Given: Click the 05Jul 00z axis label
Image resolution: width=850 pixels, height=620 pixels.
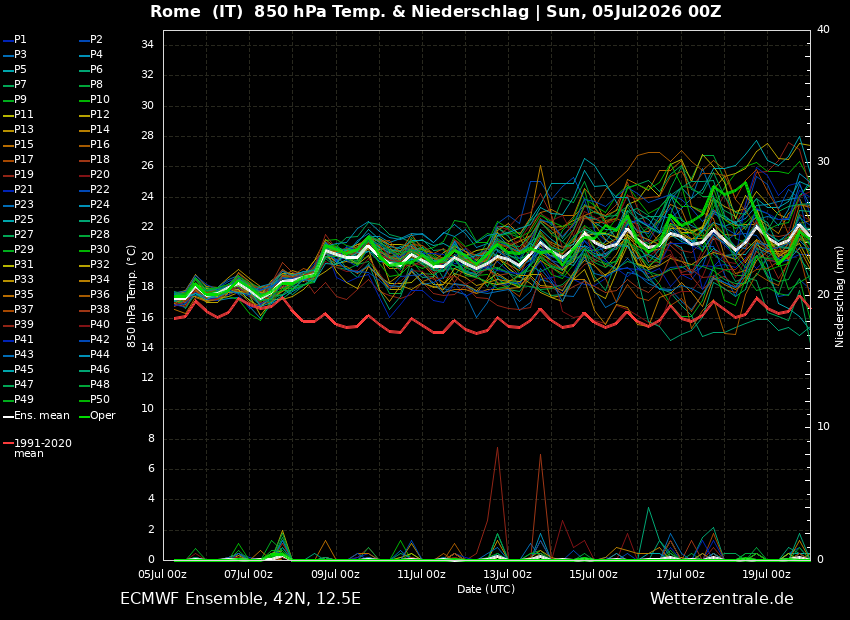Looking at the screenshot, I should [x=163, y=574].
